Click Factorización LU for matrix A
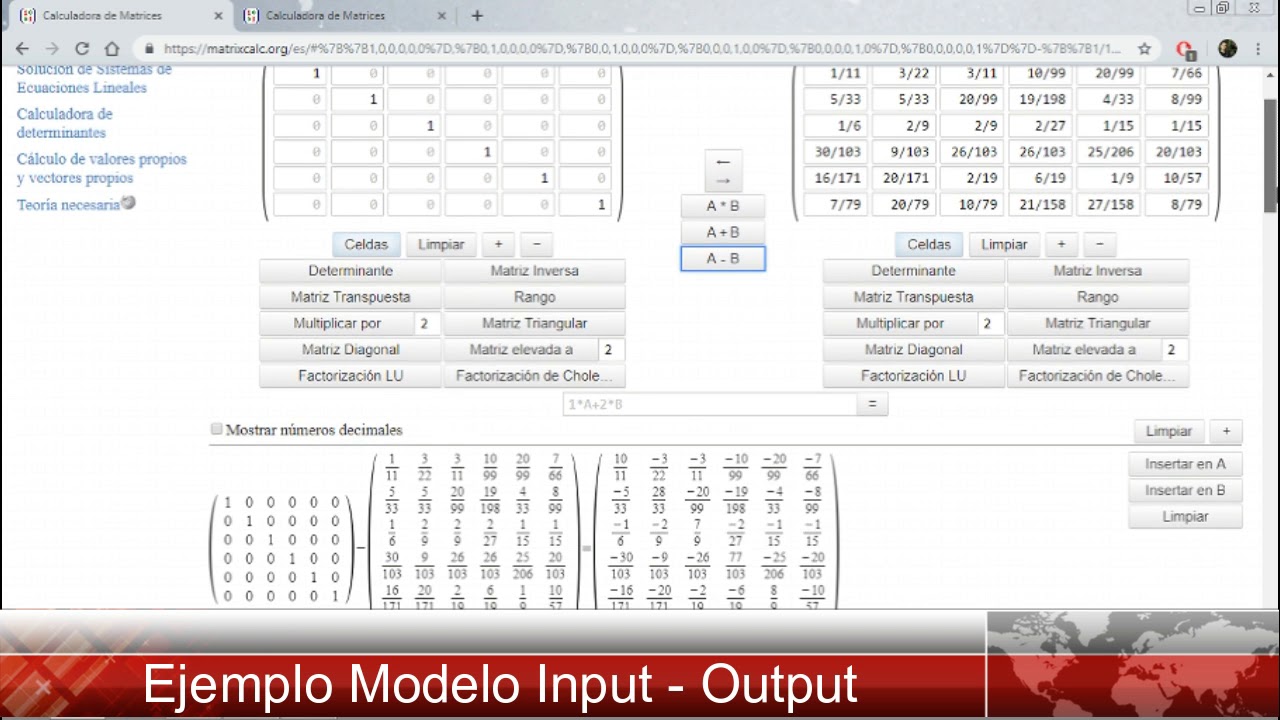This screenshot has width=1280, height=720. pos(350,376)
